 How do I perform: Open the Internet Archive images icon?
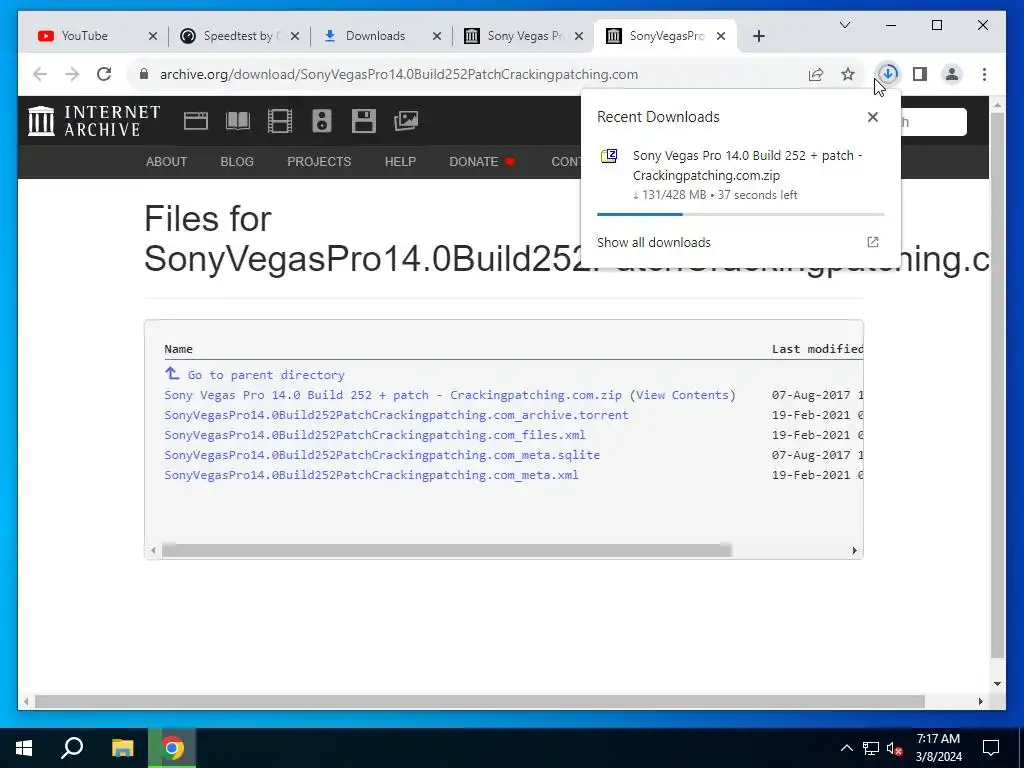[x=406, y=121]
